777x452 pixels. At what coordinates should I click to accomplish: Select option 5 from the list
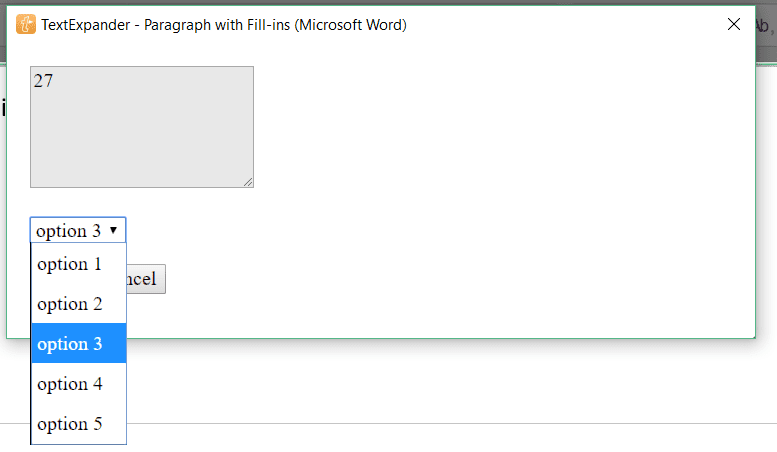tap(79, 424)
